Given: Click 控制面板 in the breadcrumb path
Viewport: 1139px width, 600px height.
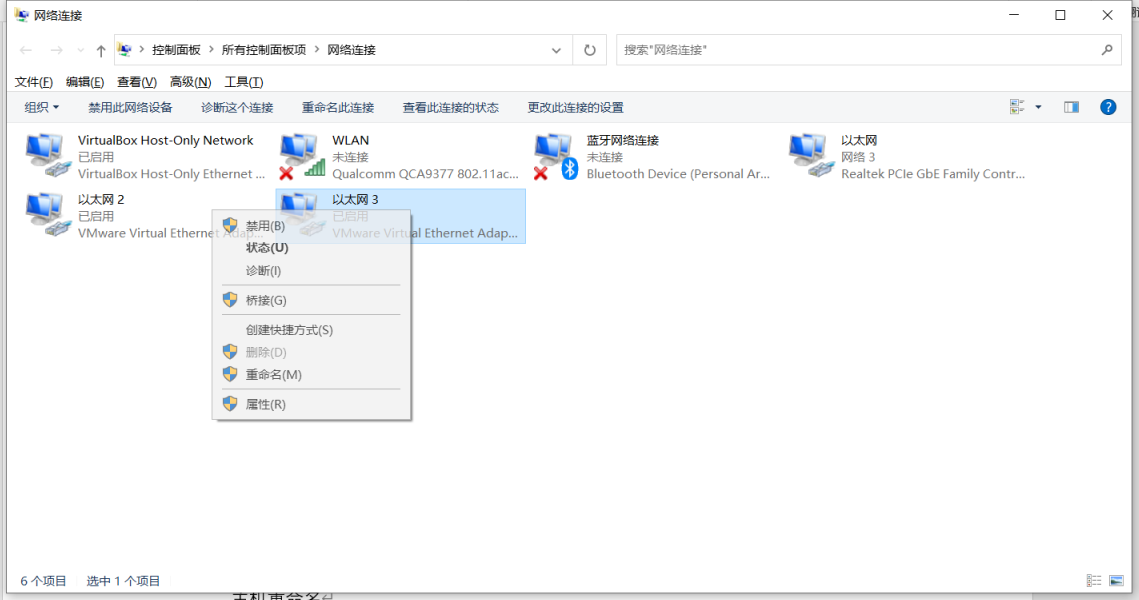Looking at the screenshot, I should tap(176, 50).
